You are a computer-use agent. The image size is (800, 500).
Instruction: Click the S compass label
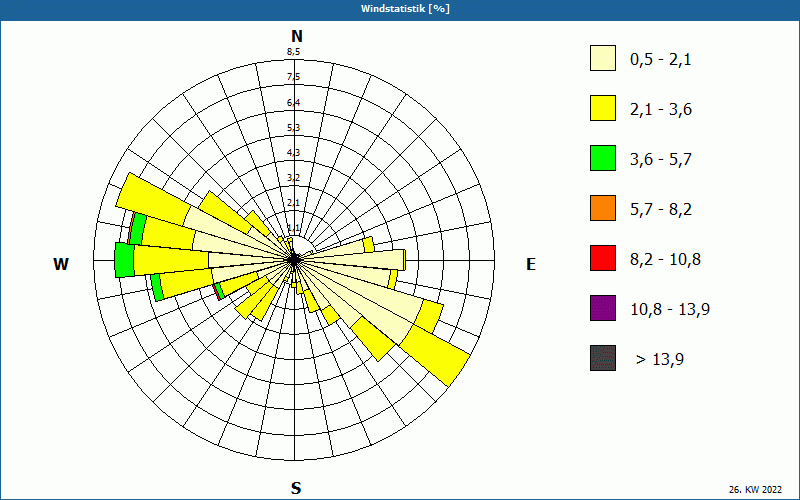[x=296, y=488]
